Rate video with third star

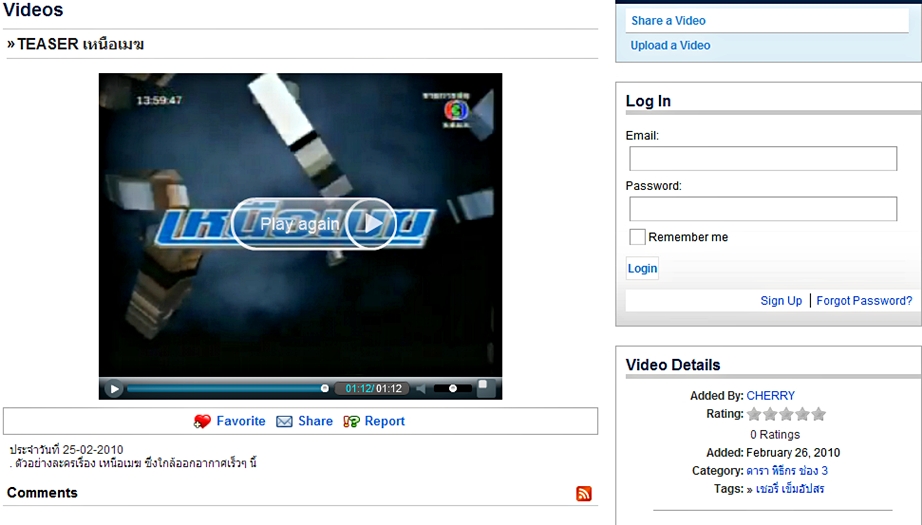tap(786, 414)
